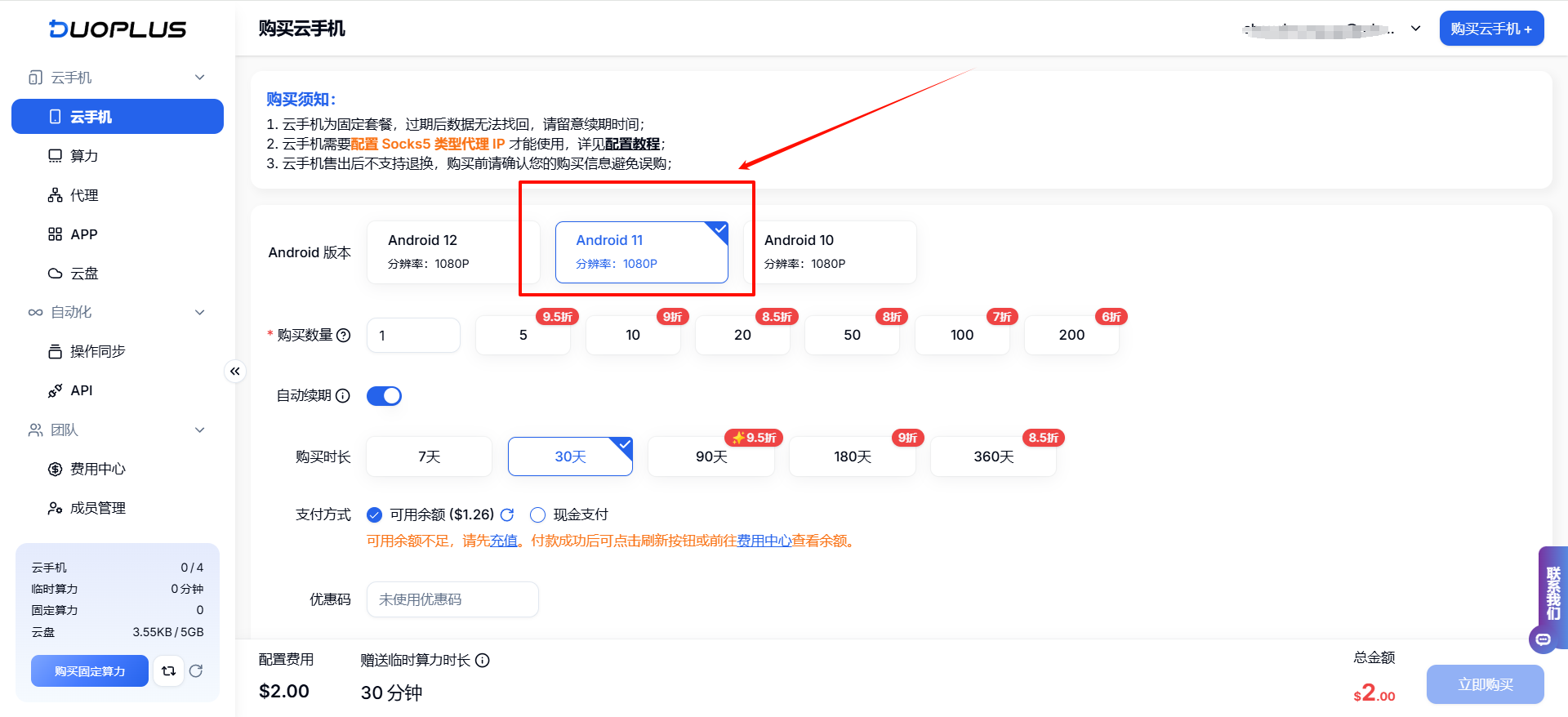Open the 云盘 sidebar item

[118, 274]
